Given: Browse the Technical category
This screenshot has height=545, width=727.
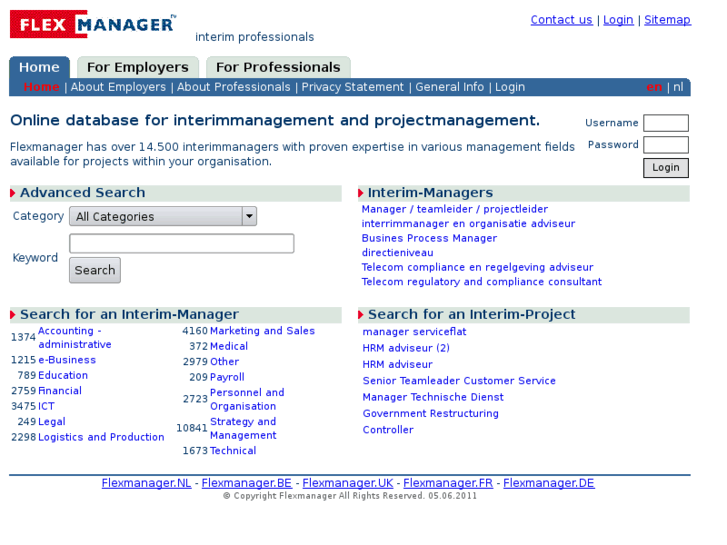Looking at the screenshot, I should [233, 450].
